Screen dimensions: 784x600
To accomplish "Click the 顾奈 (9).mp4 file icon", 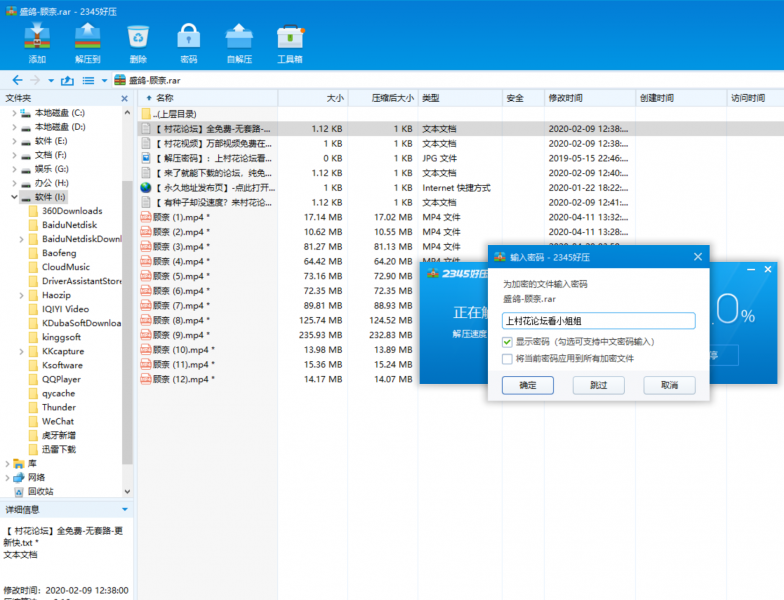I will (146, 335).
